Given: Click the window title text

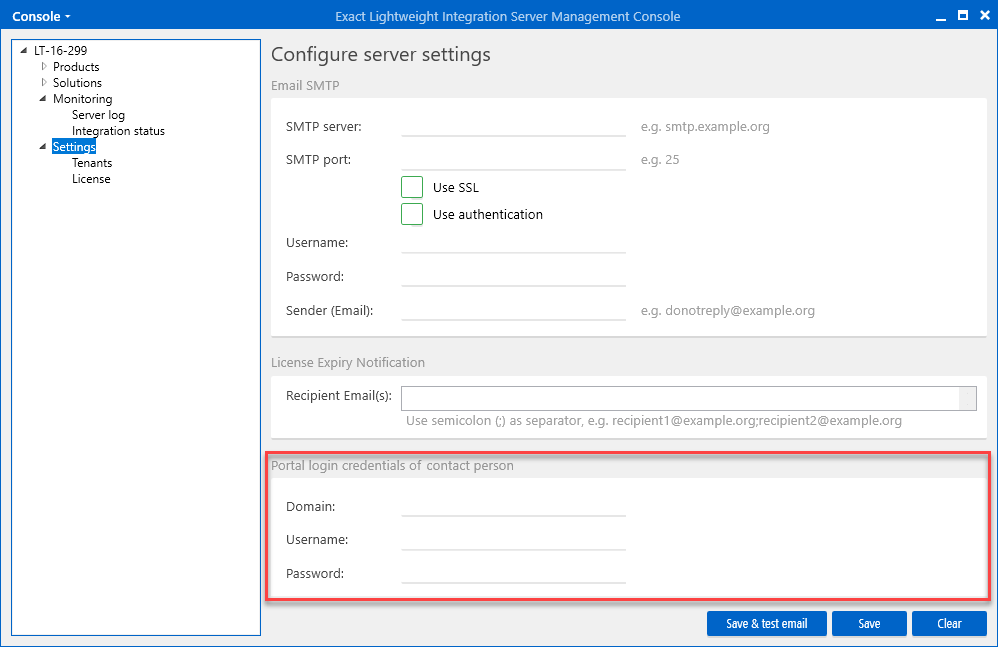Looking at the screenshot, I should pos(507,17).
